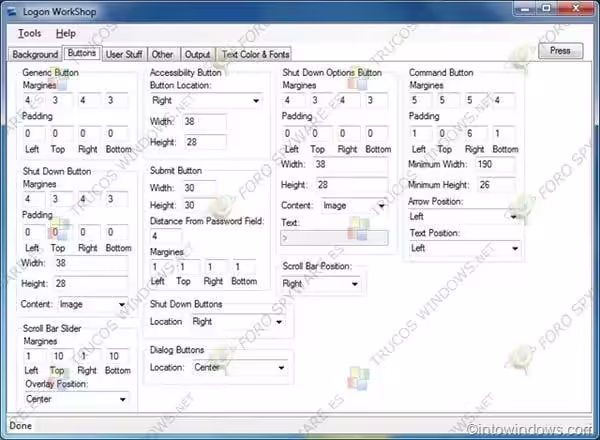Close the Logon WorkShop window
Screen dimensions: 600x440
[x=575, y=8]
